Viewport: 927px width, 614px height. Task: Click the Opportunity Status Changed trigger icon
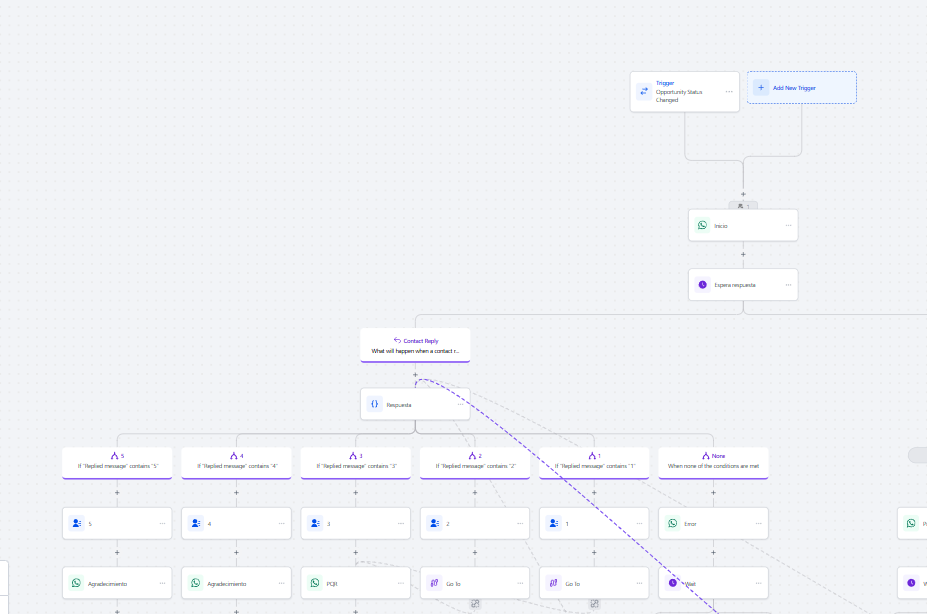tap(644, 91)
